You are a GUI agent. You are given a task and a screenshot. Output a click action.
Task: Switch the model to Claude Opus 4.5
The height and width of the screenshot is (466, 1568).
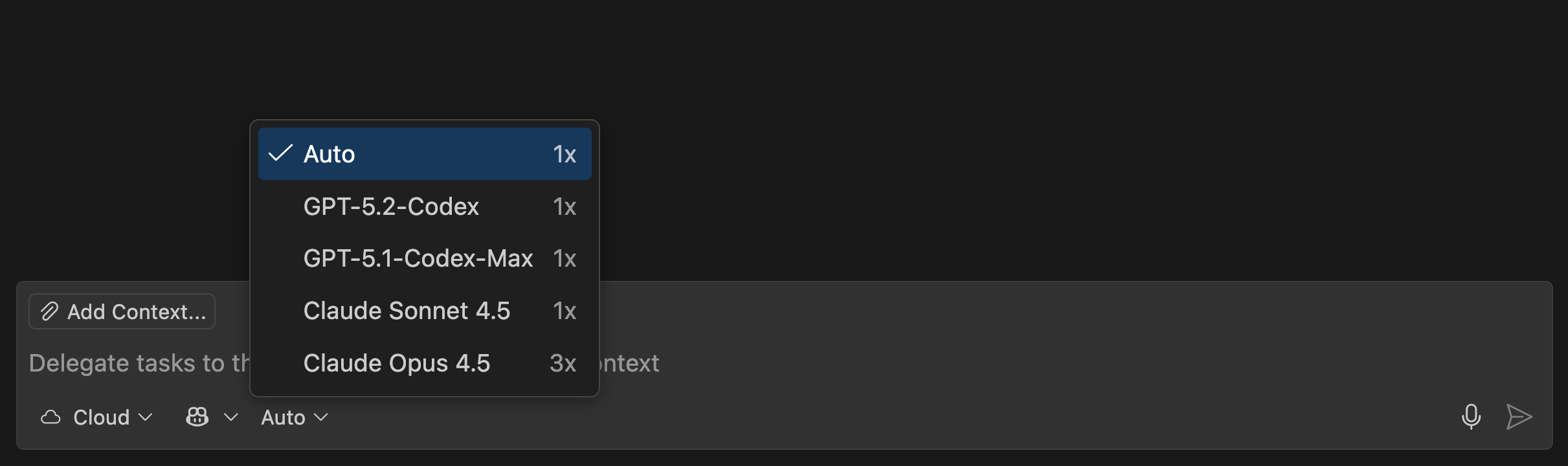397,363
